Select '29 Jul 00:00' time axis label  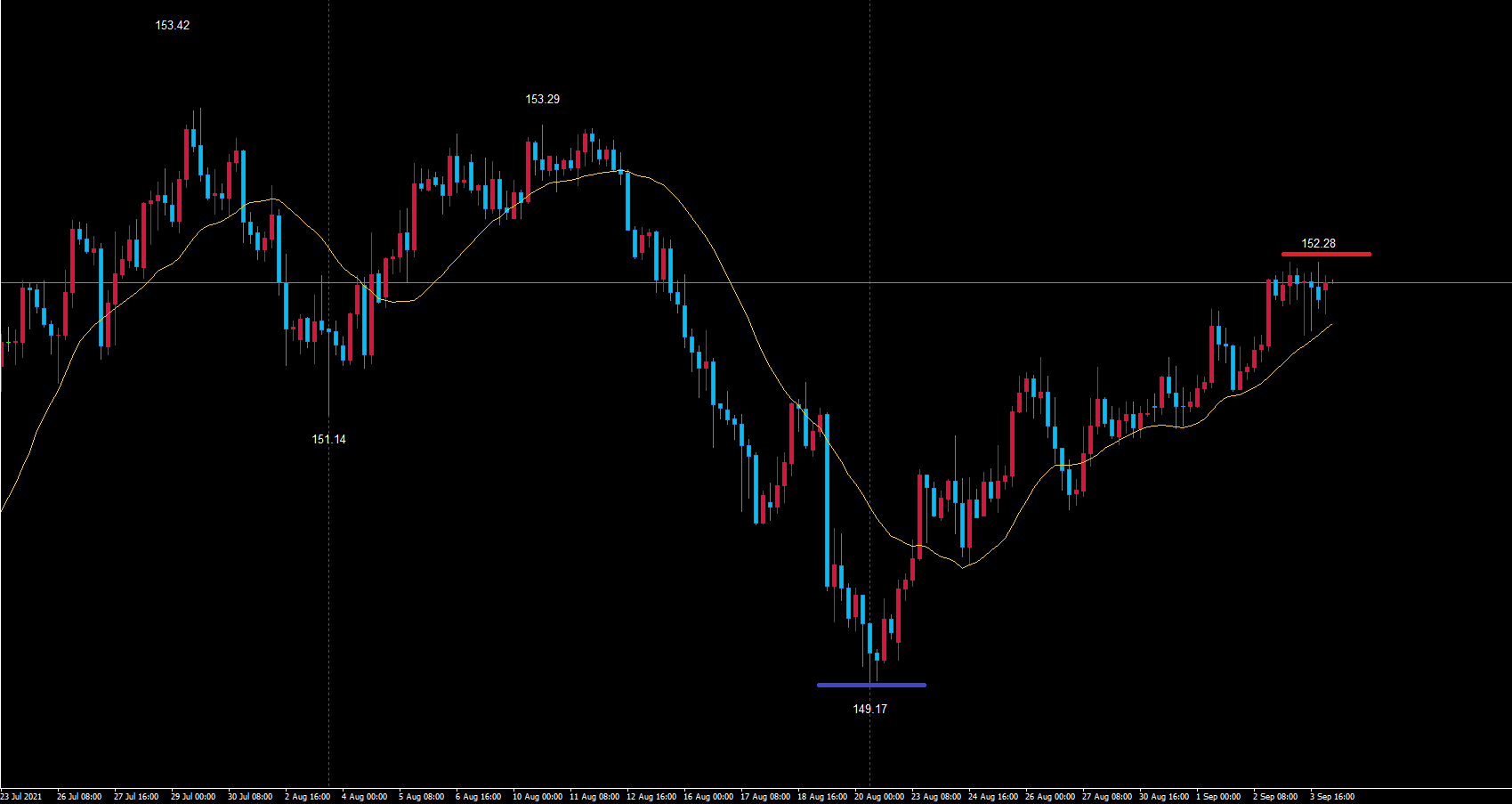(193, 797)
